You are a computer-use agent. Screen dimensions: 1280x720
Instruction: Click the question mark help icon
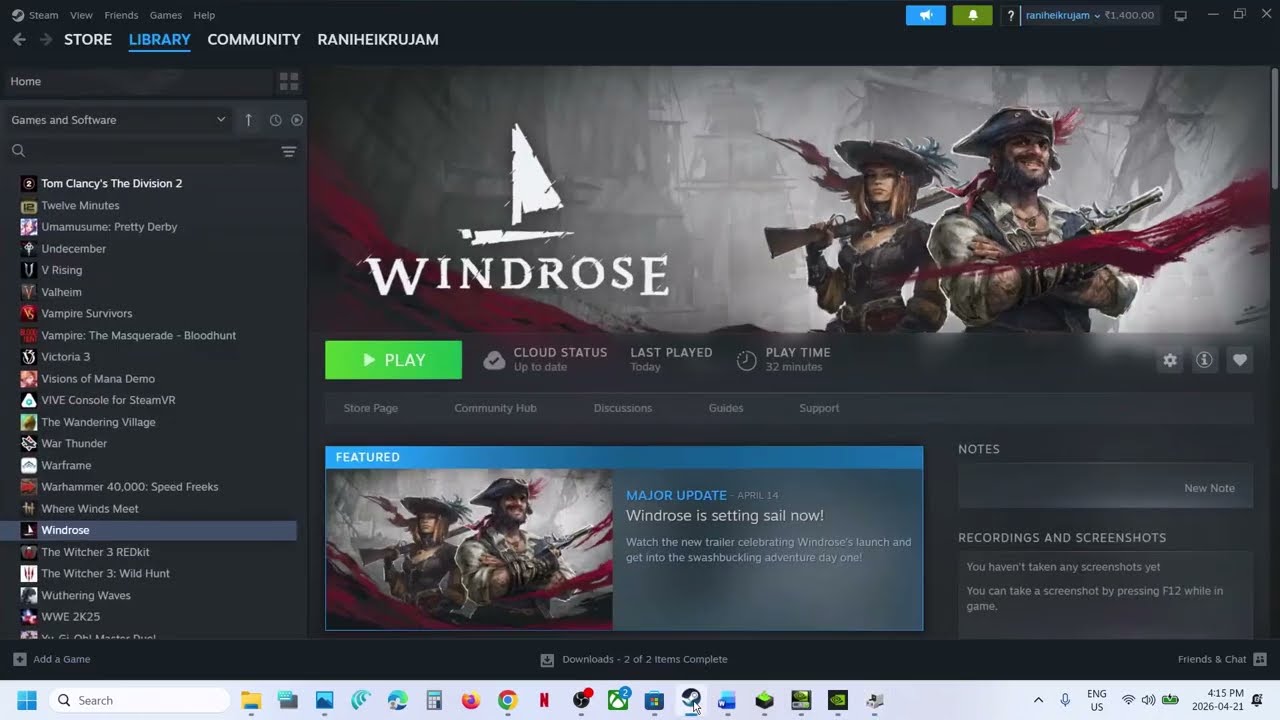(1010, 15)
